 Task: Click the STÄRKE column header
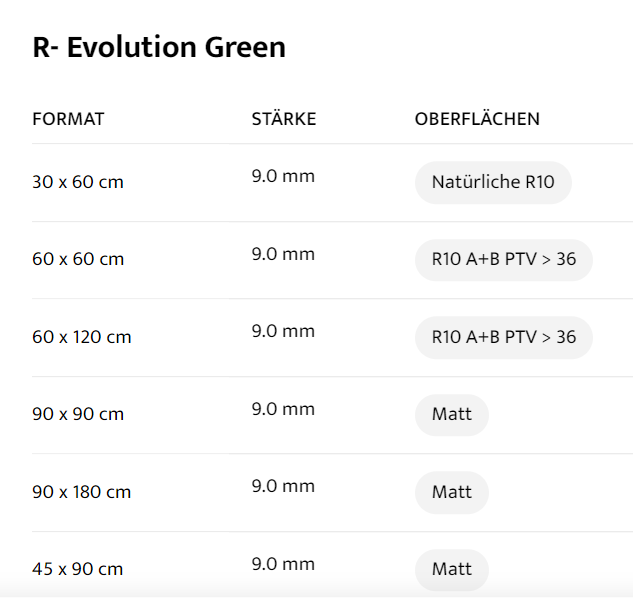click(x=283, y=119)
